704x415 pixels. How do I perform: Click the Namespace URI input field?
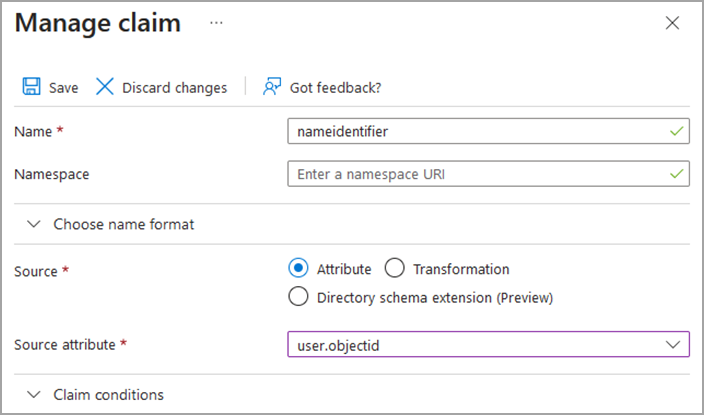point(470,174)
